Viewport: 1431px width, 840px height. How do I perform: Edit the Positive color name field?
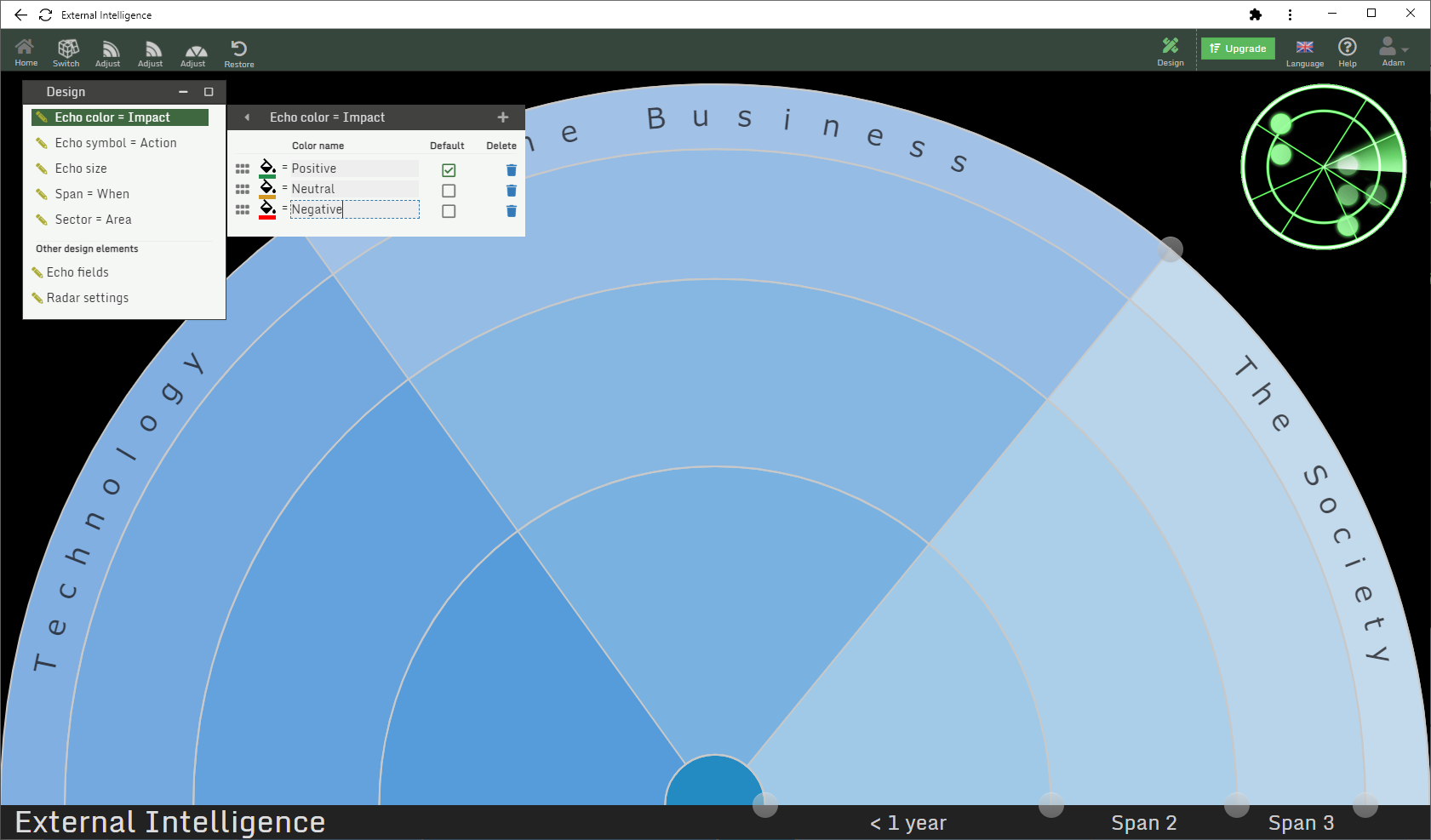[x=354, y=169]
